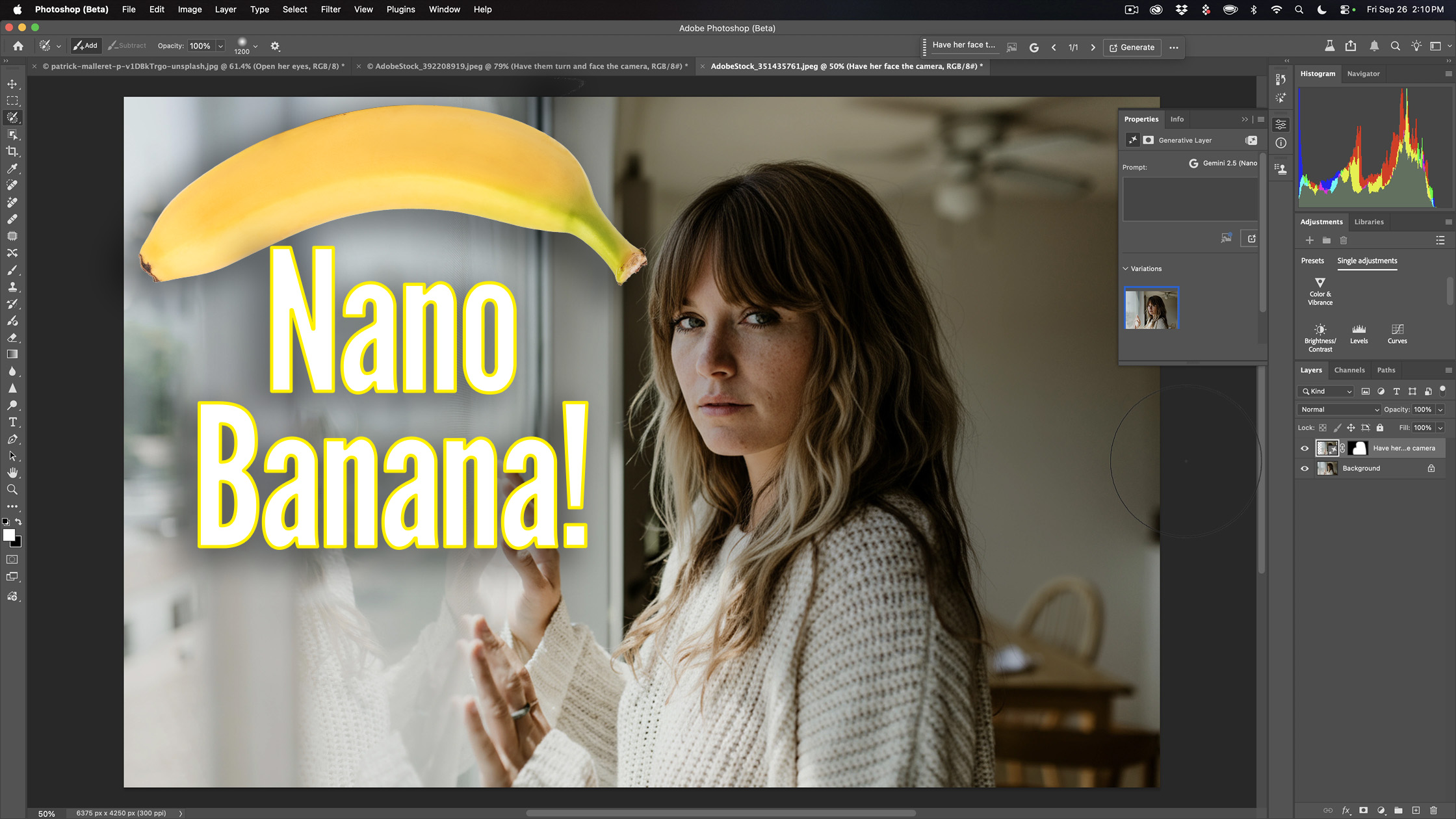This screenshot has height=819, width=1456.
Task: Lock transparent pixels in the layer
Action: pos(1323,428)
